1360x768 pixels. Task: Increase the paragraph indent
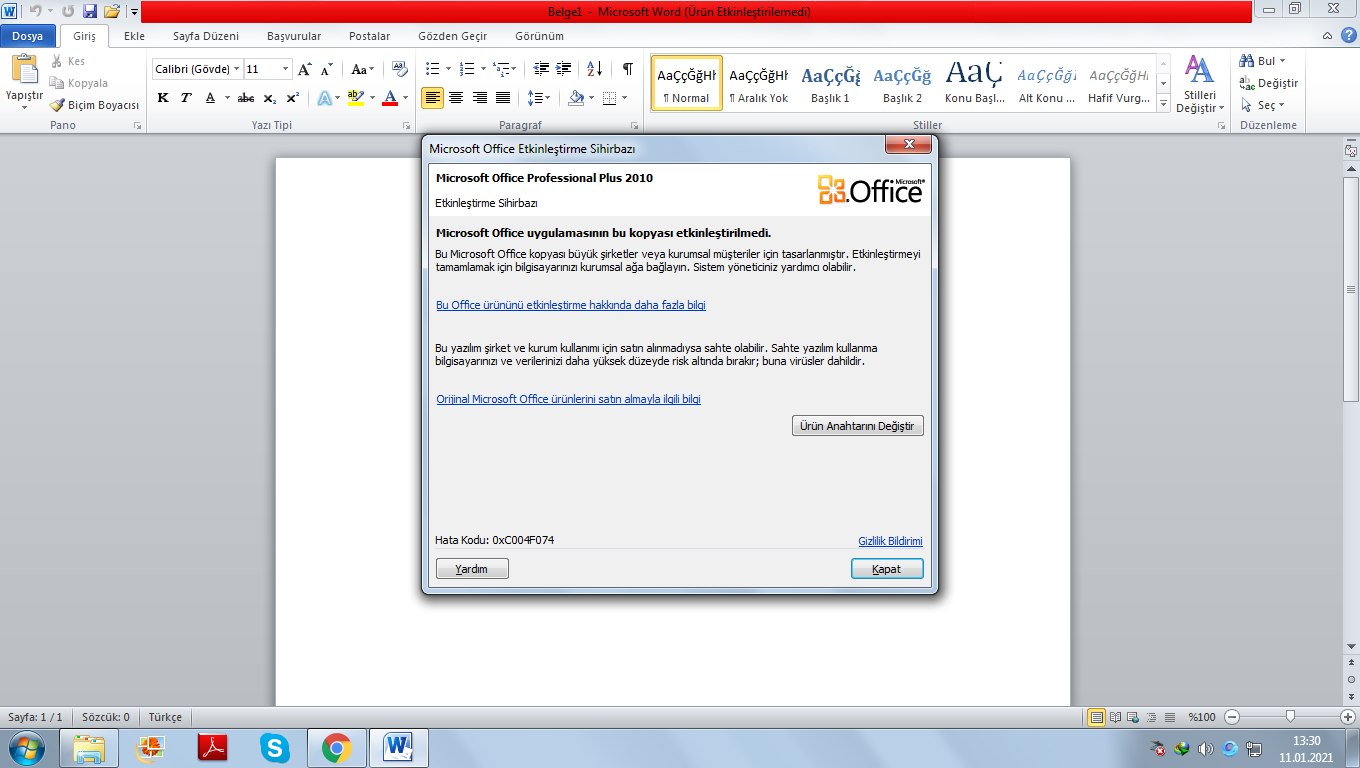point(564,69)
